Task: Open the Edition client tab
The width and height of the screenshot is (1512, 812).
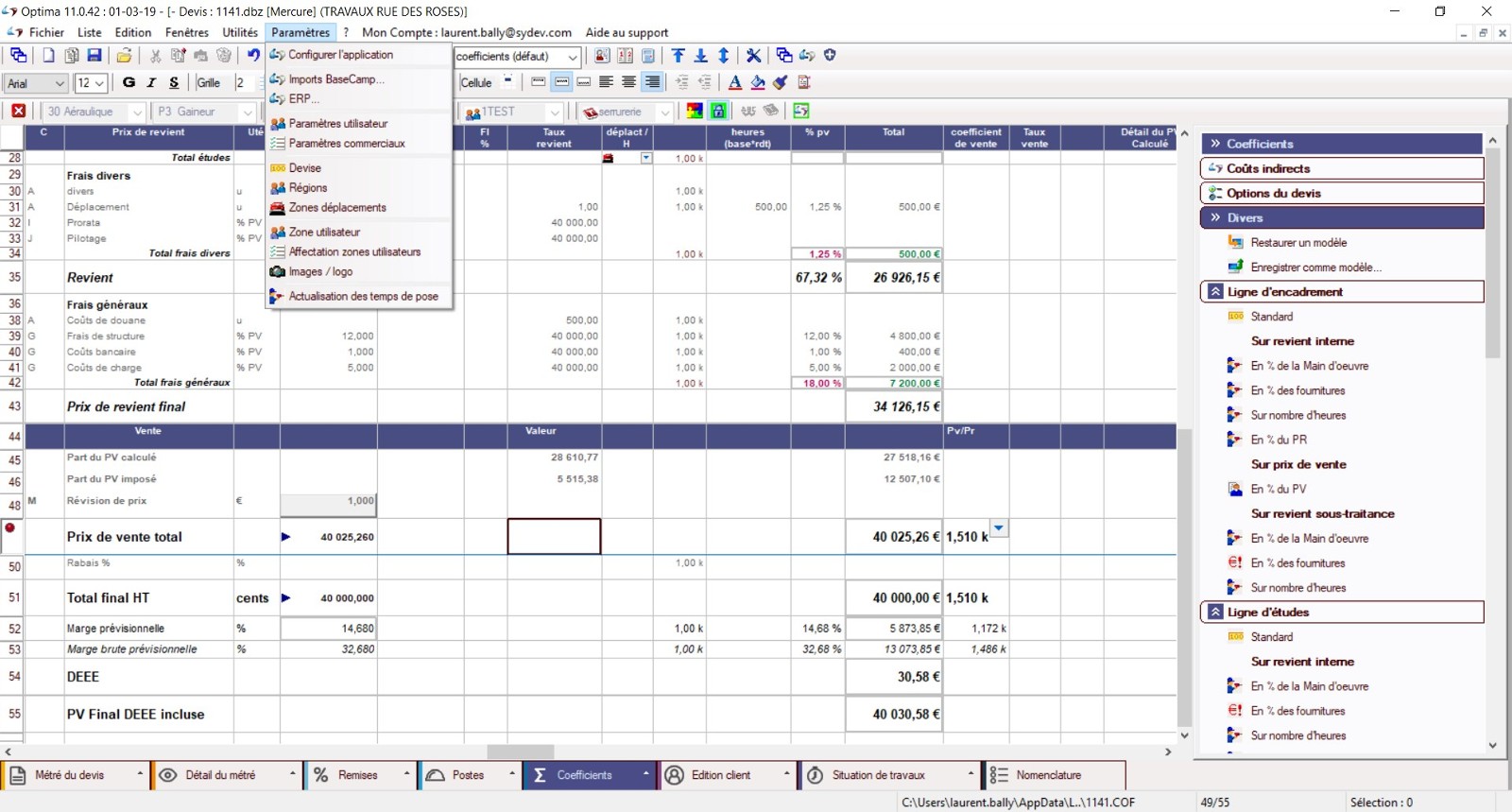Action: [x=727, y=775]
